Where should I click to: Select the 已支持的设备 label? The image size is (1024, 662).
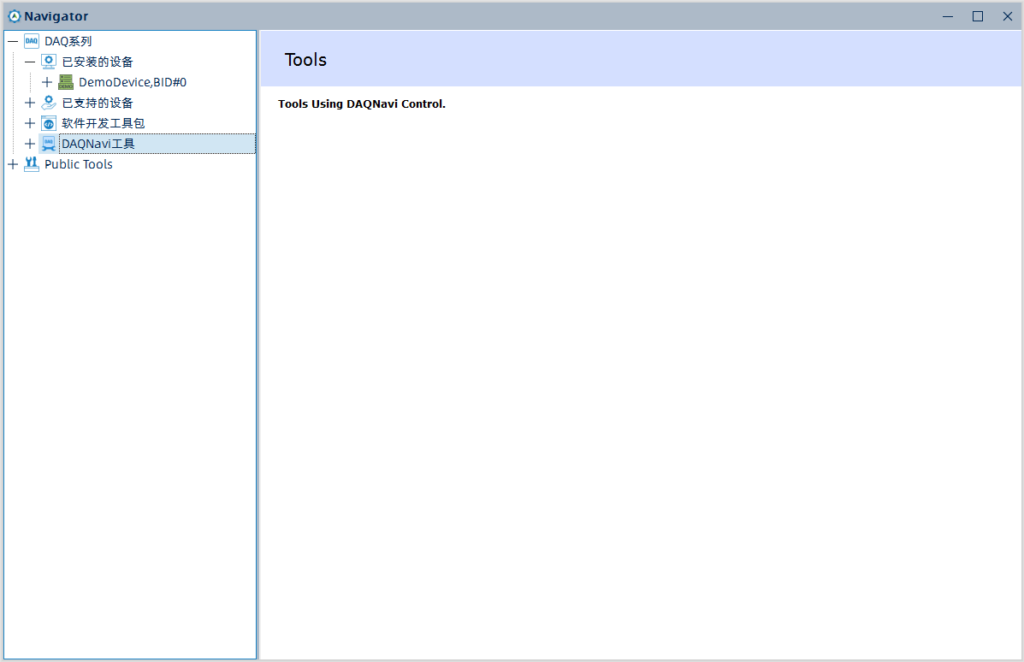point(97,102)
